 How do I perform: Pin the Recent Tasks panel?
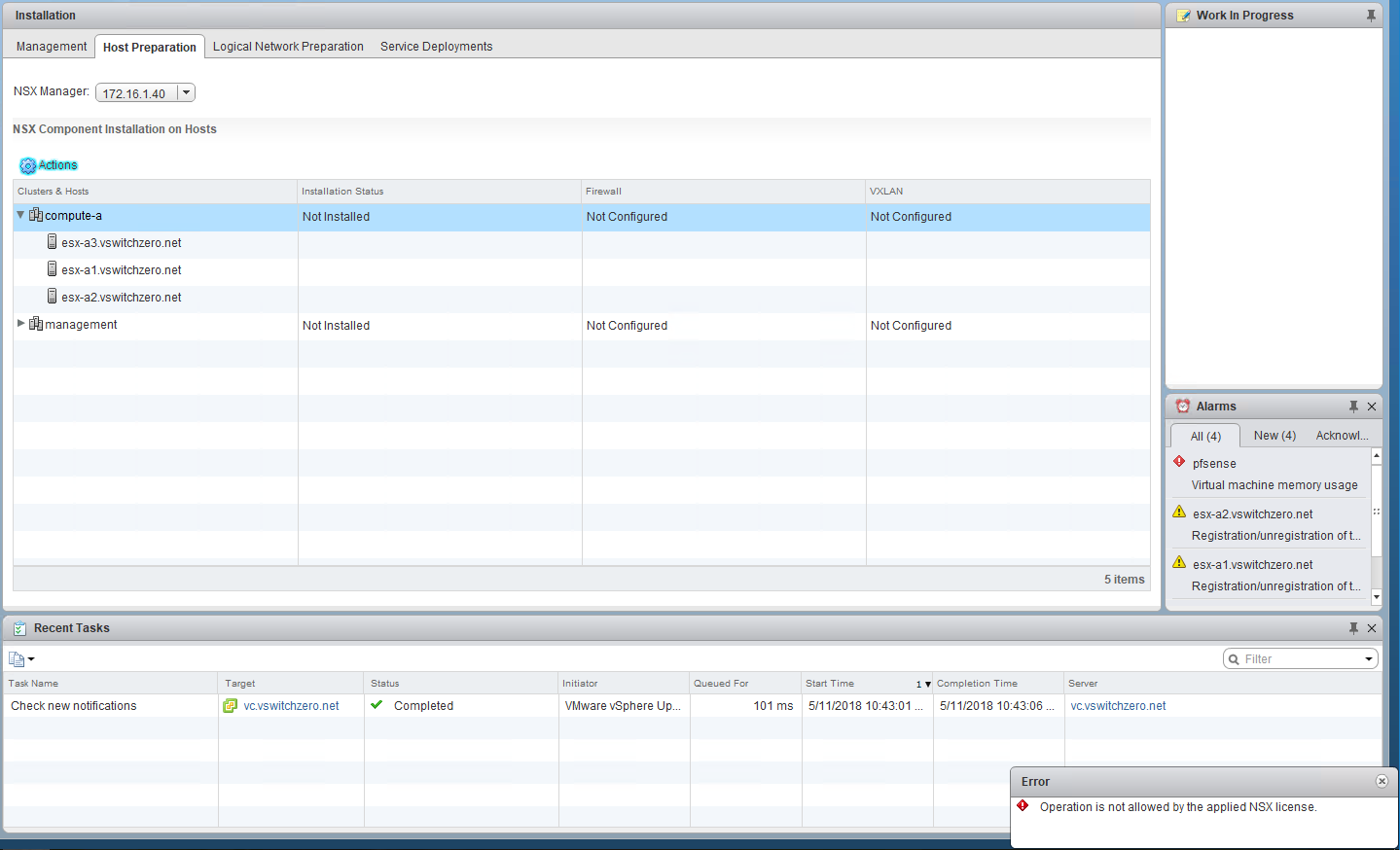tap(1353, 628)
